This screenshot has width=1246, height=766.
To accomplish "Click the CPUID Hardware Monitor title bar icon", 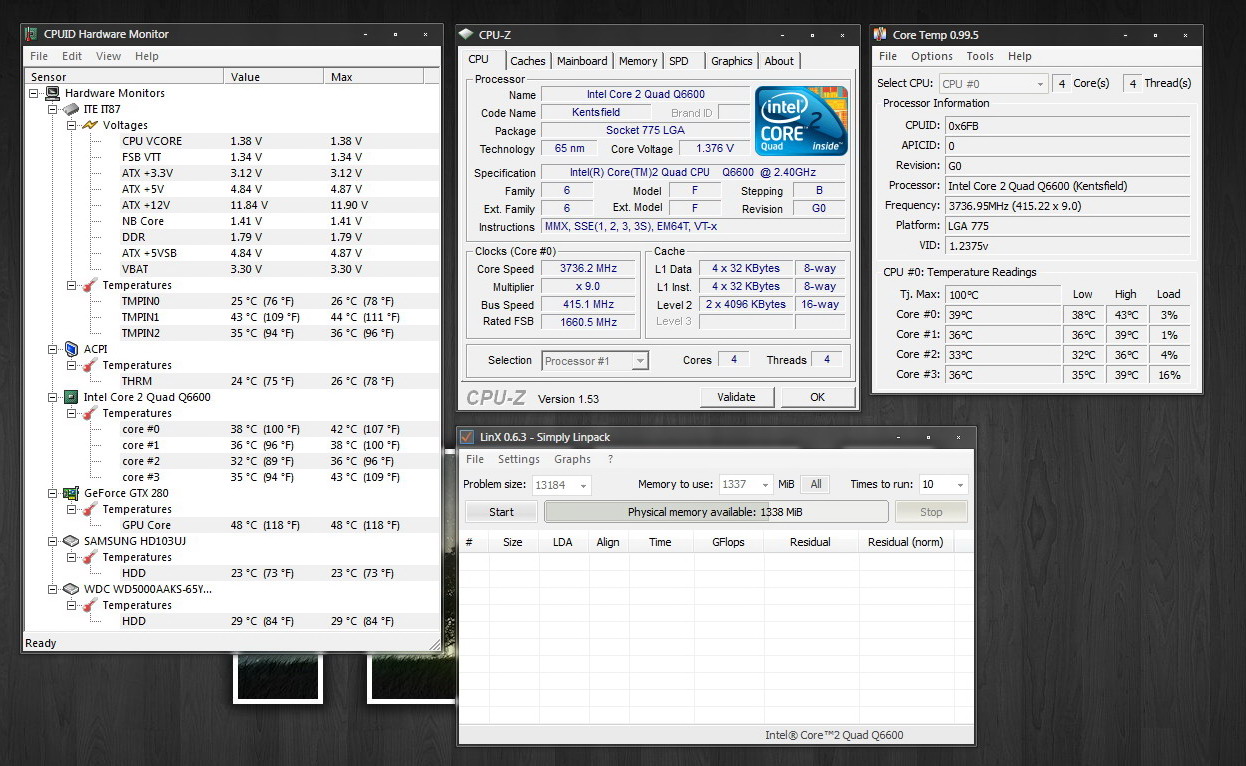I will point(30,34).
